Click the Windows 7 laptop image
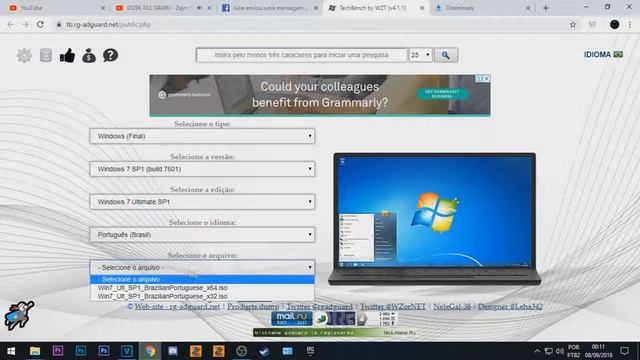 435,219
